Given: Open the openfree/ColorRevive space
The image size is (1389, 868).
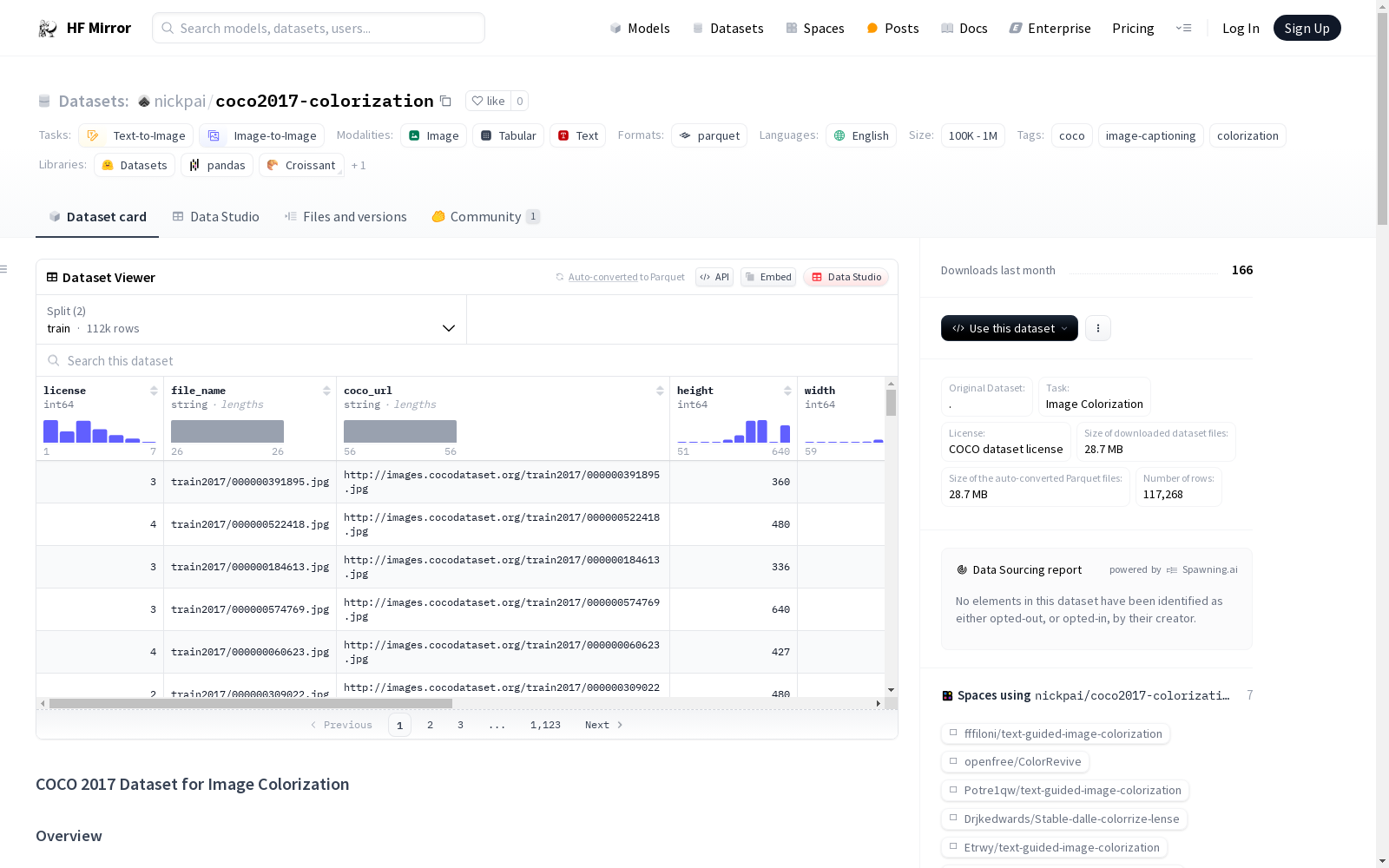Looking at the screenshot, I should (x=1015, y=762).
